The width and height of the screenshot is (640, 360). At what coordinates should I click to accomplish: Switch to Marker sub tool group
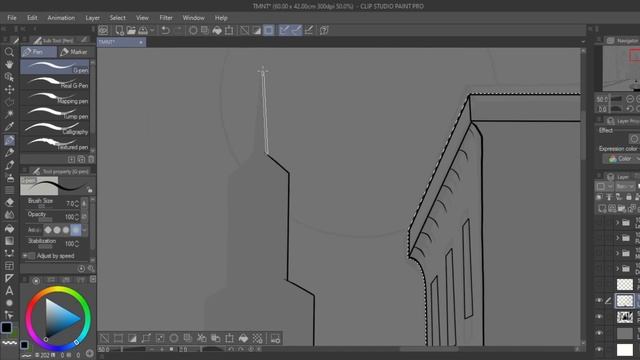coord(74,52)
